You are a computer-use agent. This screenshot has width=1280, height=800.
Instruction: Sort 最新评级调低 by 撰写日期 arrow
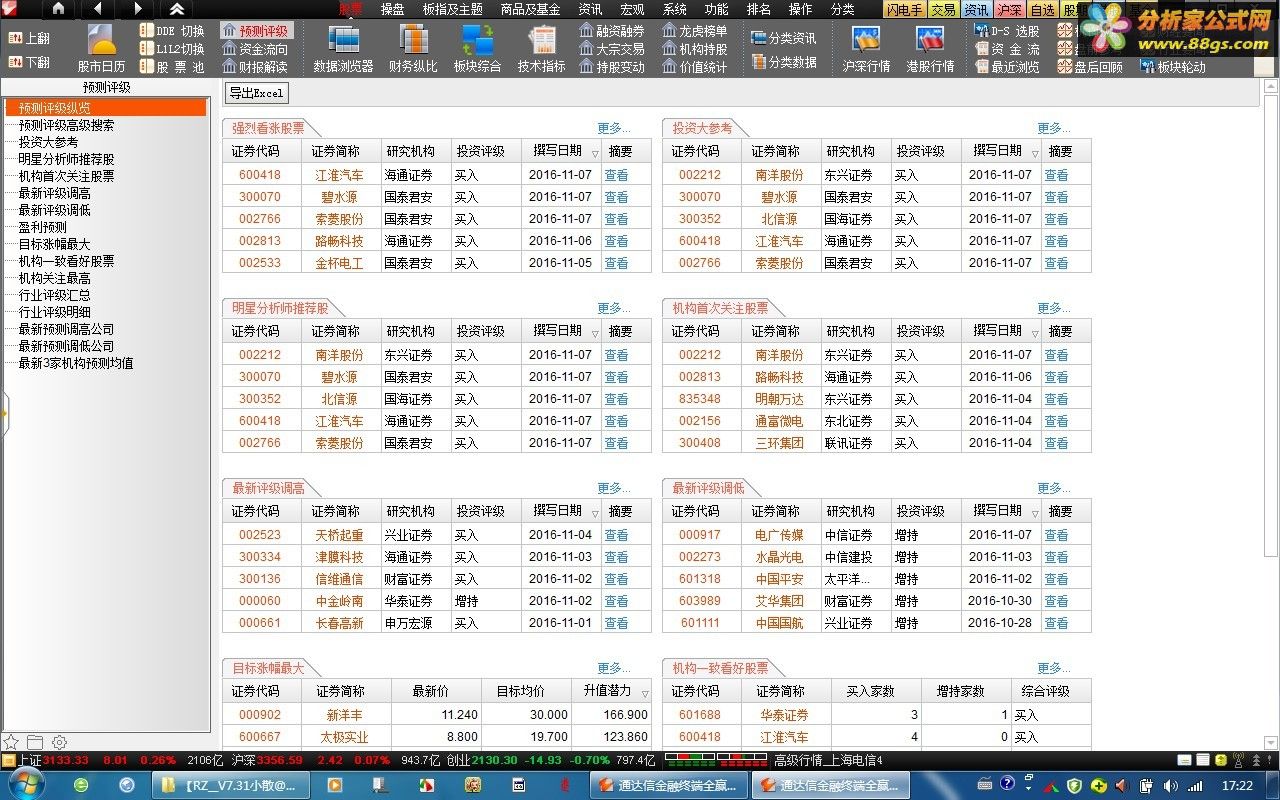click(1035, 513)
